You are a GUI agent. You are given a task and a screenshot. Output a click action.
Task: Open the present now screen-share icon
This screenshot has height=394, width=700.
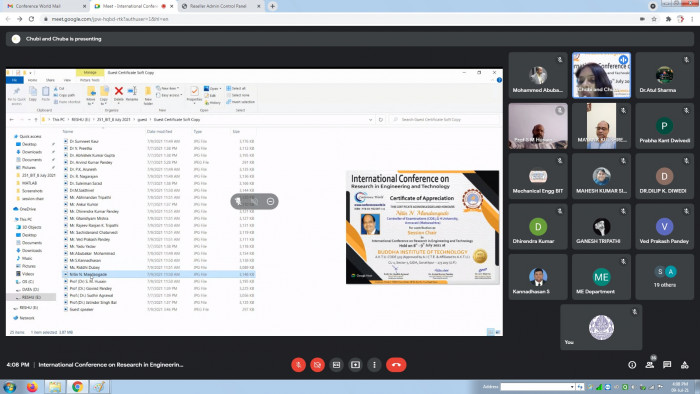(x=355, y=365)
